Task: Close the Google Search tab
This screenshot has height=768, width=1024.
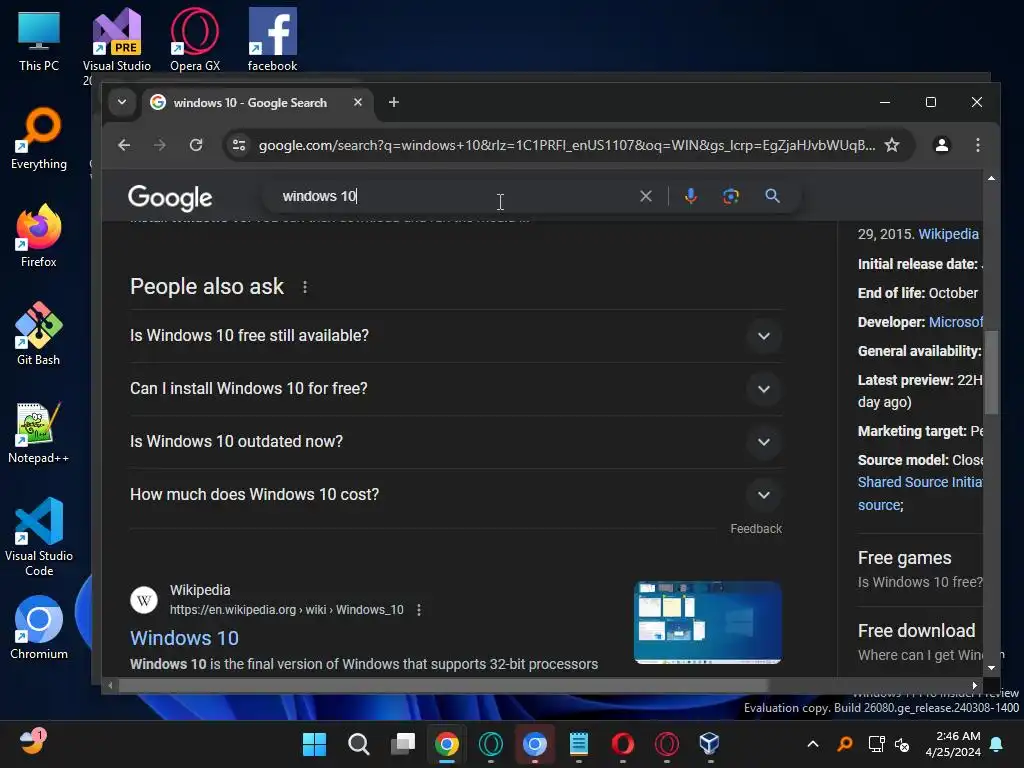Action: [357, 103]
